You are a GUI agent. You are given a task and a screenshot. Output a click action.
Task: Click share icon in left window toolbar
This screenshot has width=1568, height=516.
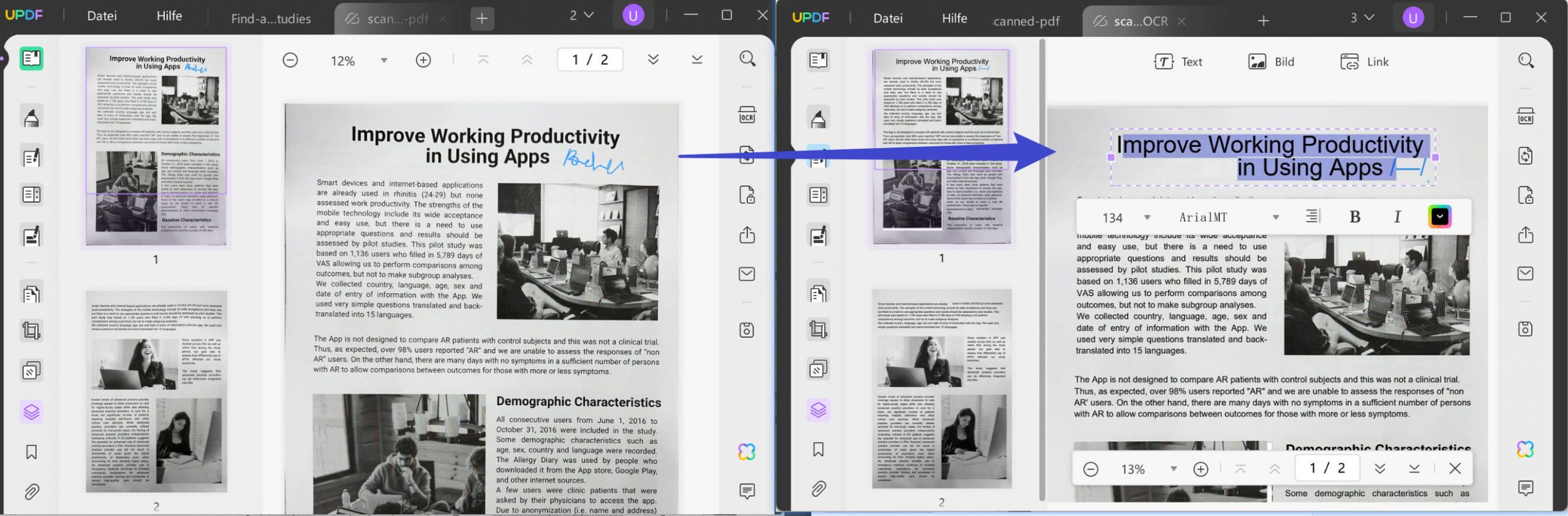[x=747, y=235]
